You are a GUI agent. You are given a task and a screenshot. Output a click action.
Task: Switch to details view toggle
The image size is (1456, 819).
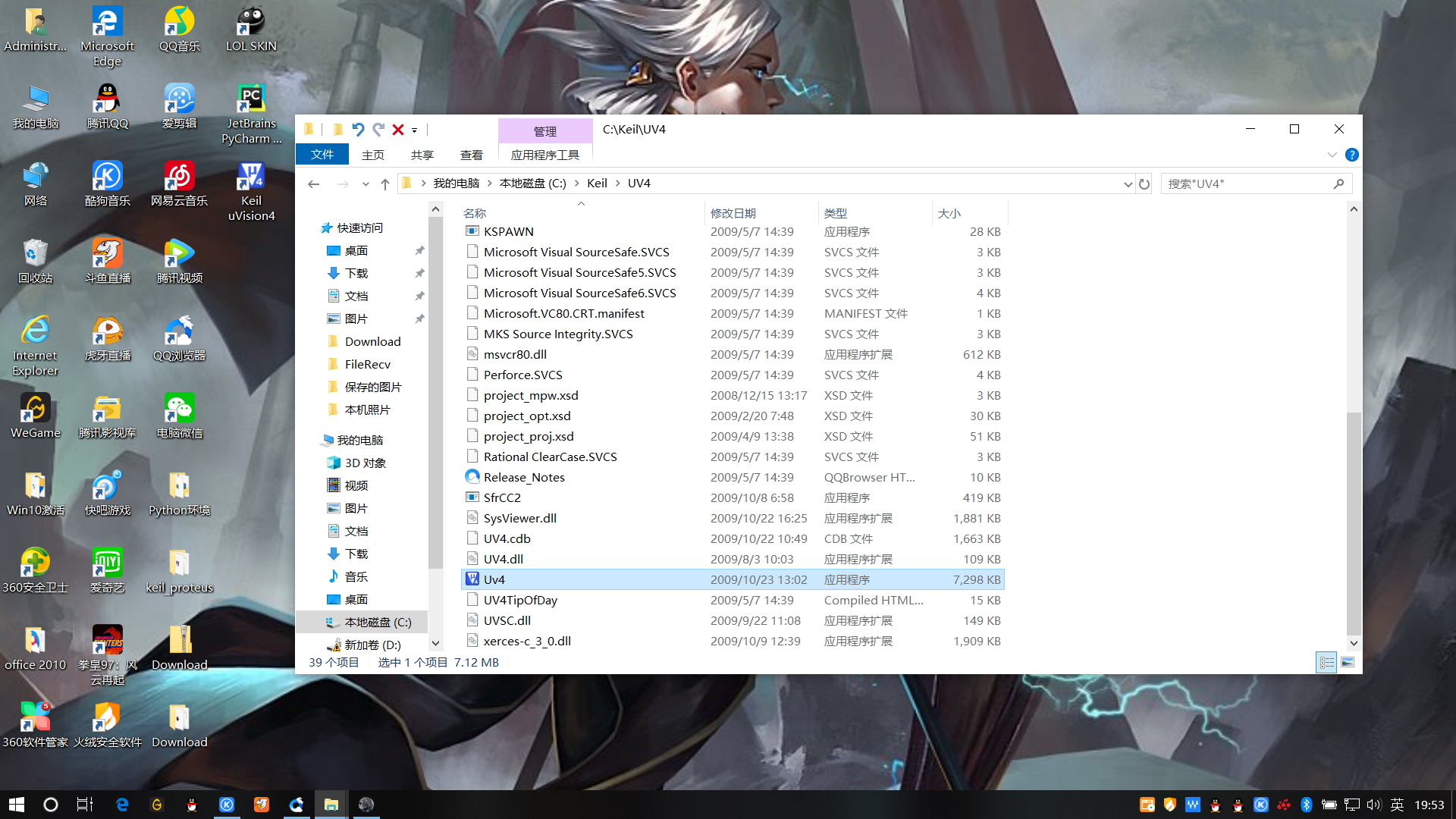click(1326, 662)
